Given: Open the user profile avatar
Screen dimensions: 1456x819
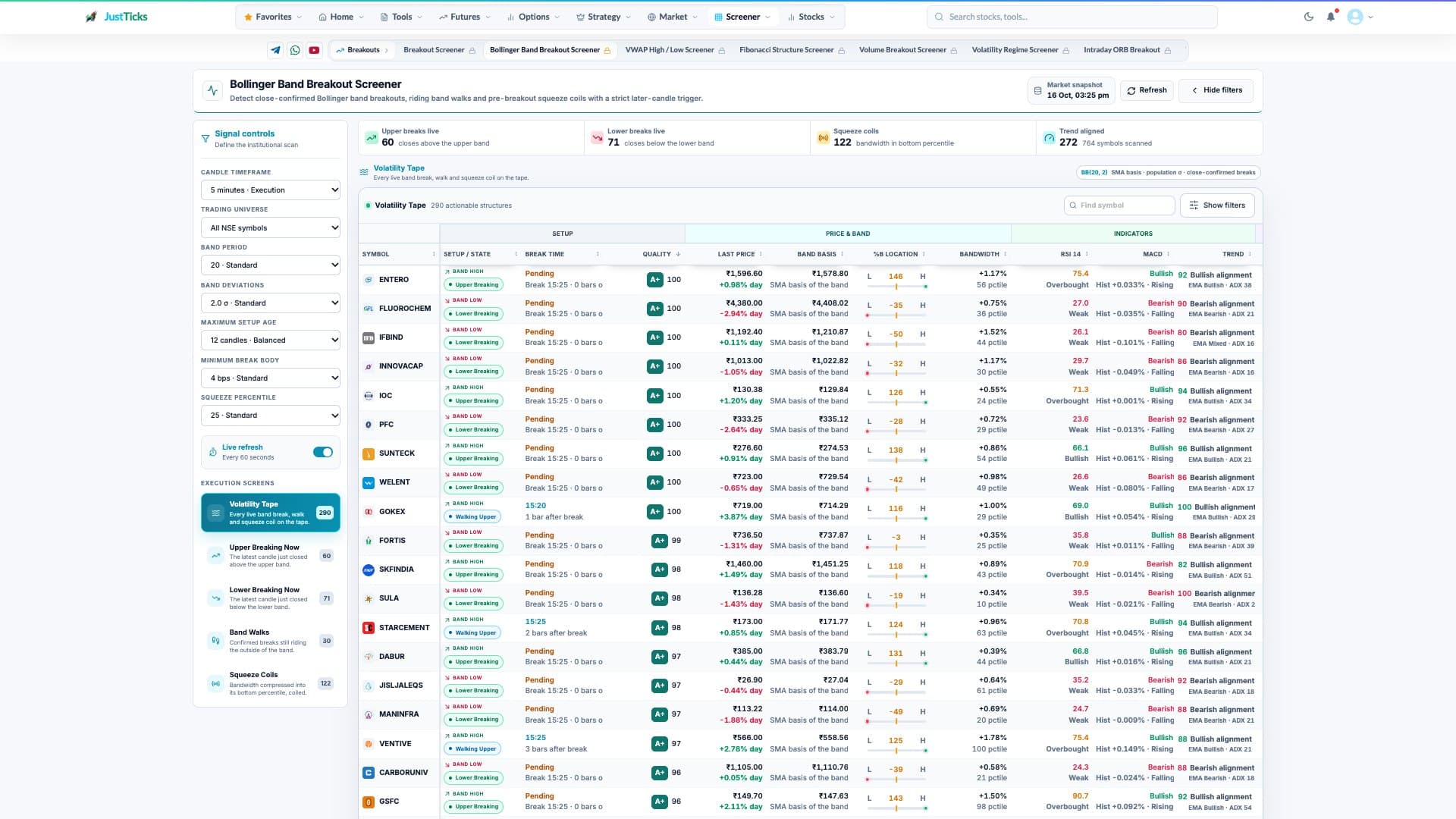Looking at the screenshot, I should pos(1355,17).
